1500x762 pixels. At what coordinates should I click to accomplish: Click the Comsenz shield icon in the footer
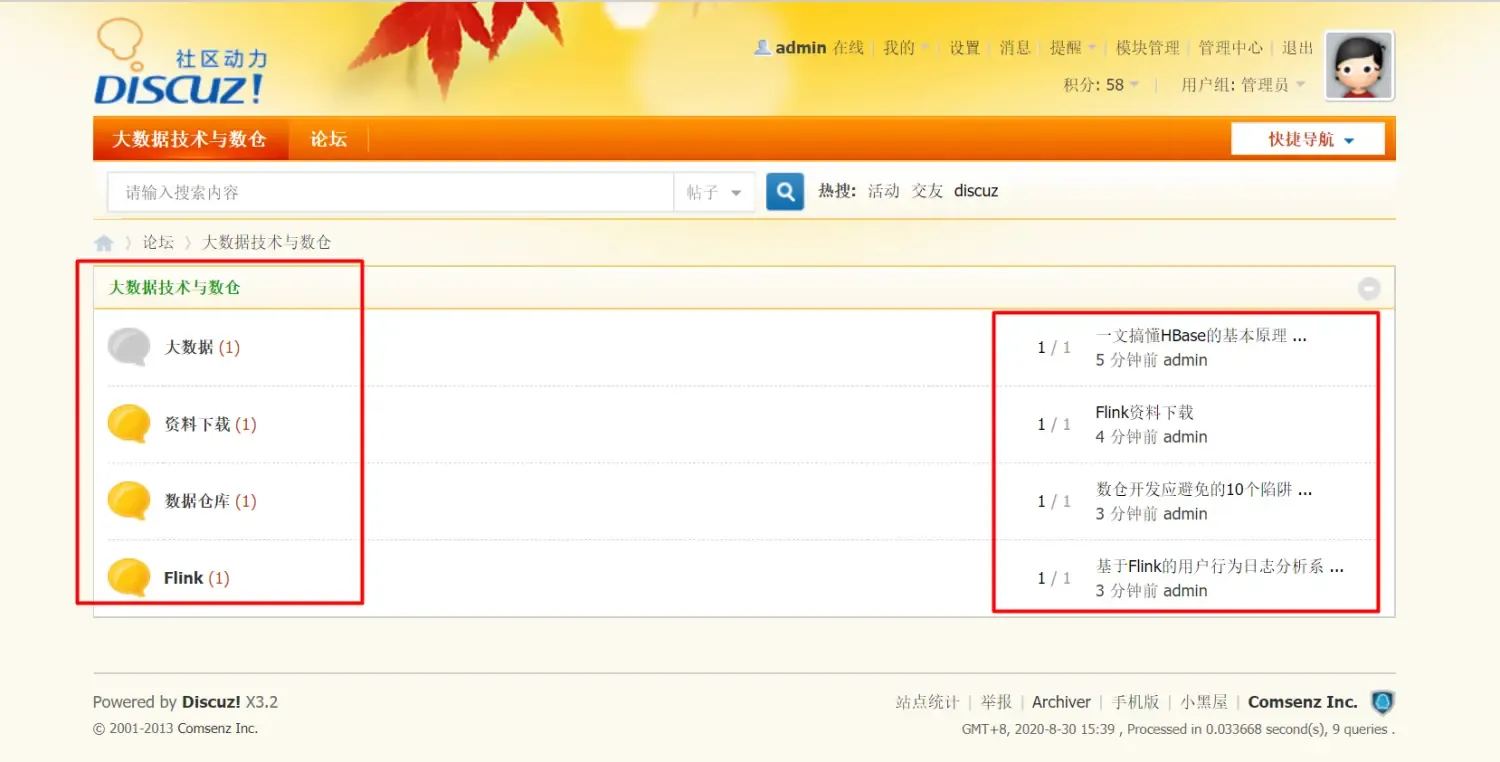click(x=1381, y=702)
